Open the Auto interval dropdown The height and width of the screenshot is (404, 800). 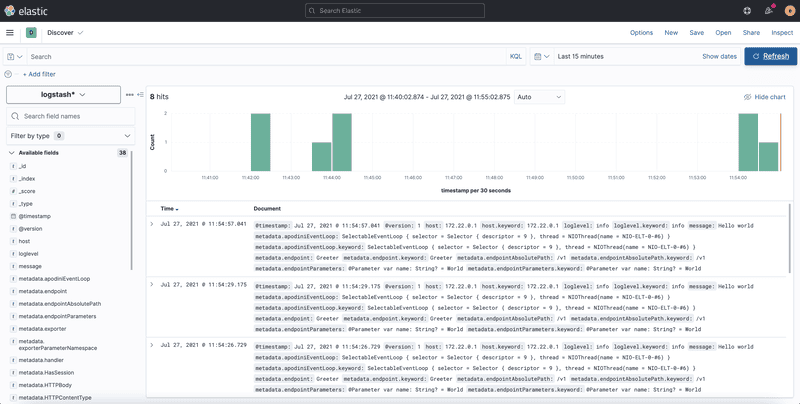click(x=539, y=97)
